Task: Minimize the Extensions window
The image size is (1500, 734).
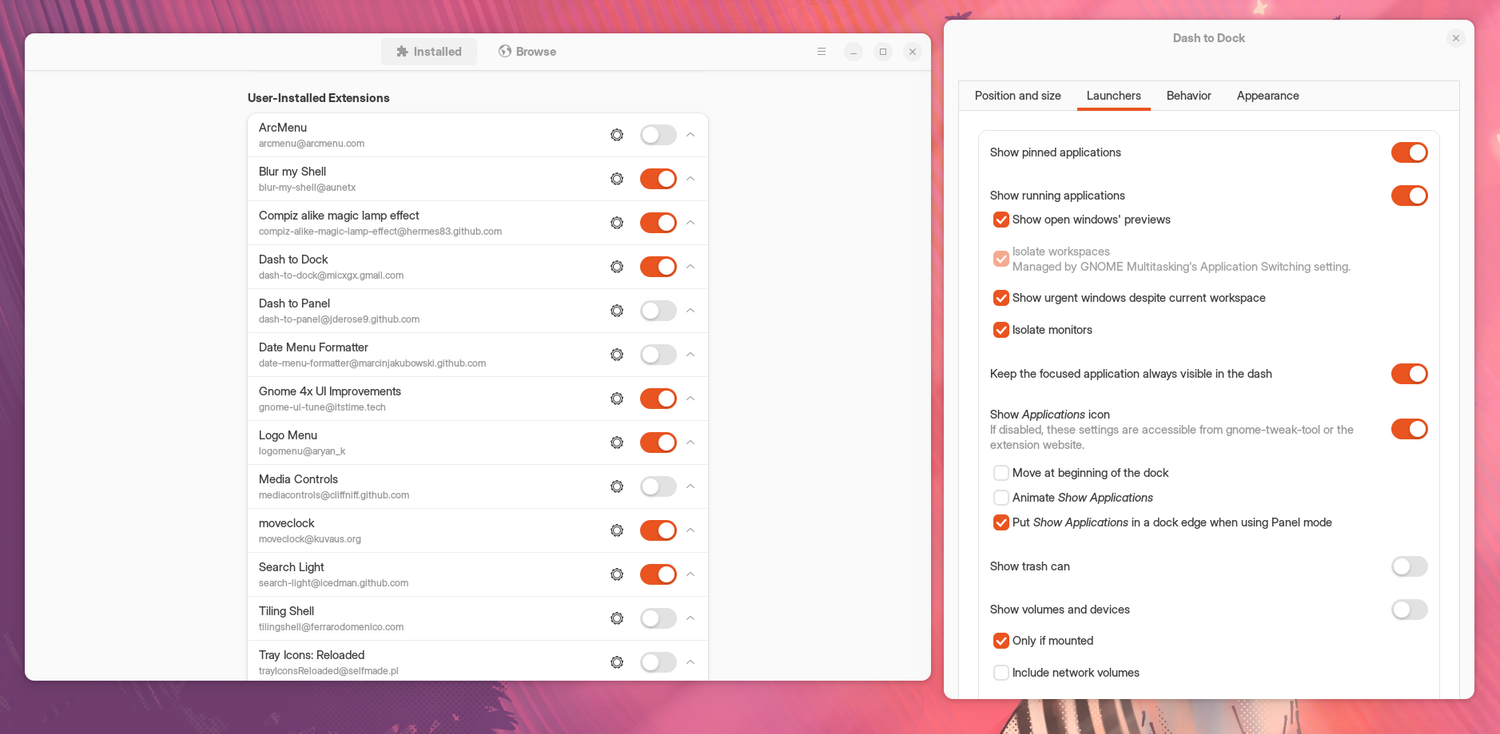Action: pos(853,52)
